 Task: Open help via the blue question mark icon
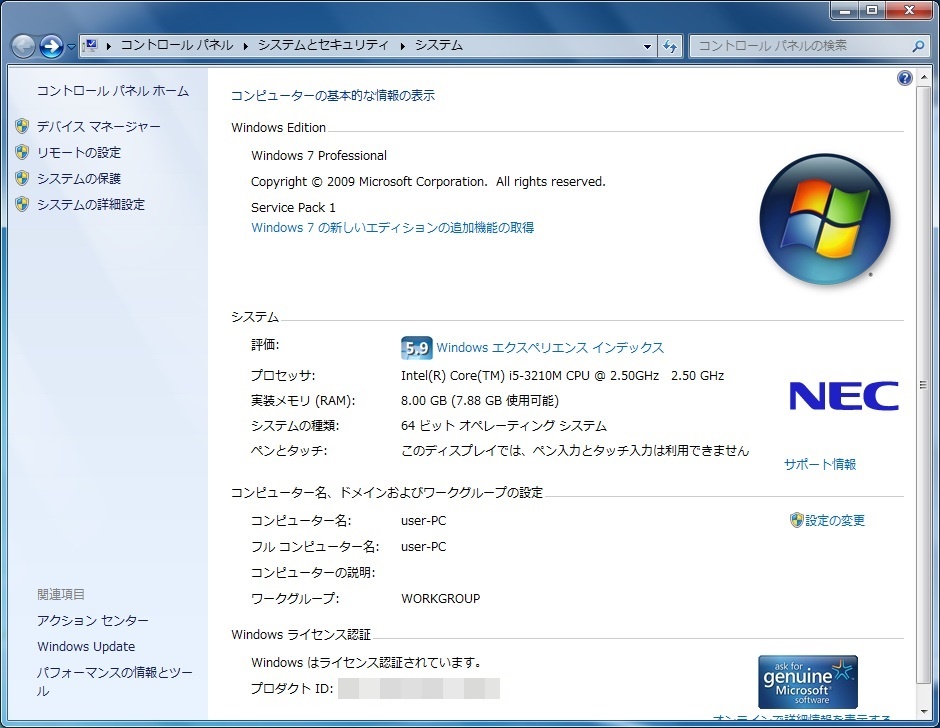click(905, 77)
